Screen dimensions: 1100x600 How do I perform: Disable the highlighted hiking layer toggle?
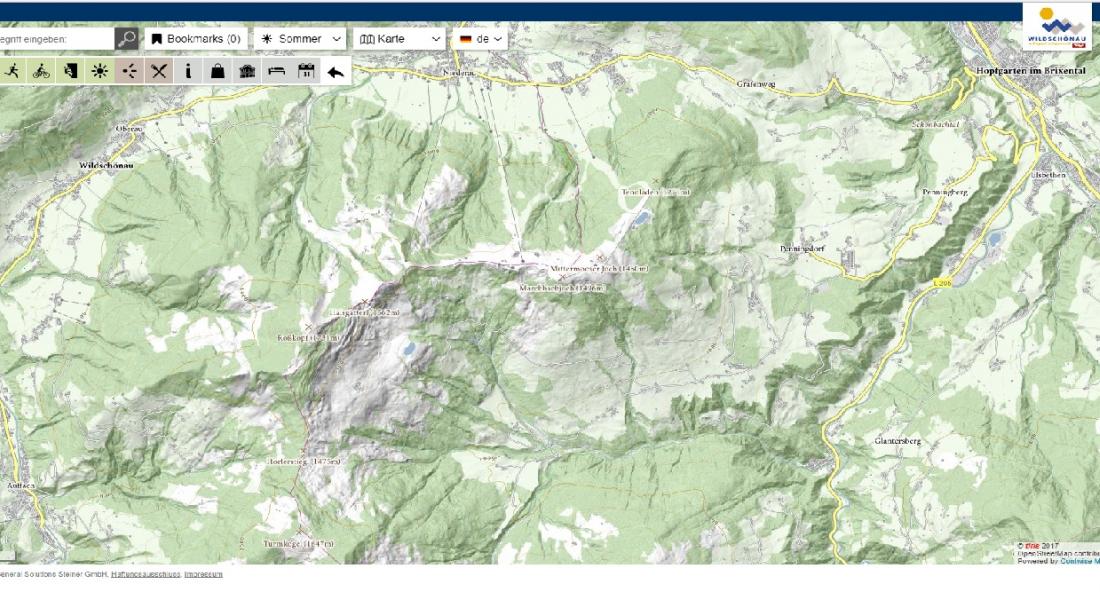[x=15, y=70]
